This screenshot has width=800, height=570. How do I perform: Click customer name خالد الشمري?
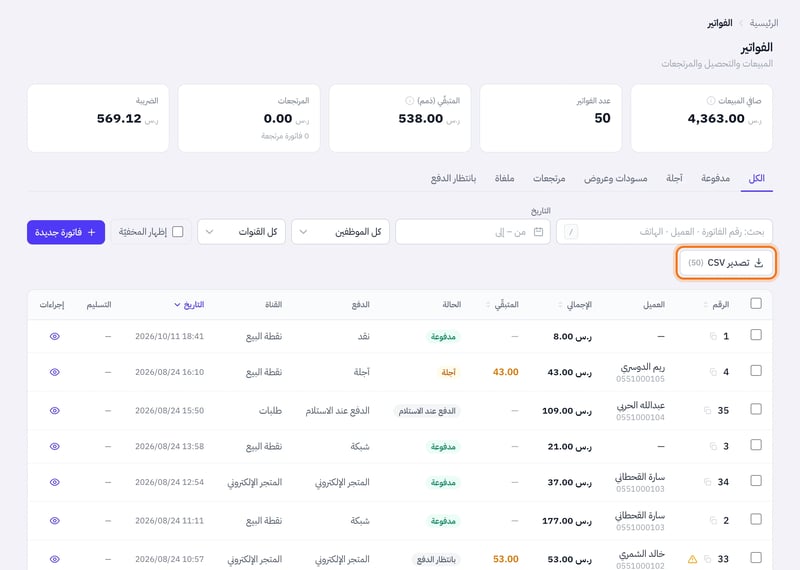pyautogui.click(x=642, y=554)
